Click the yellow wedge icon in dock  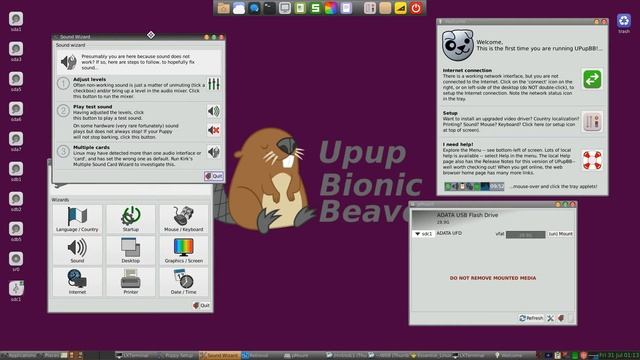[400, 8]
